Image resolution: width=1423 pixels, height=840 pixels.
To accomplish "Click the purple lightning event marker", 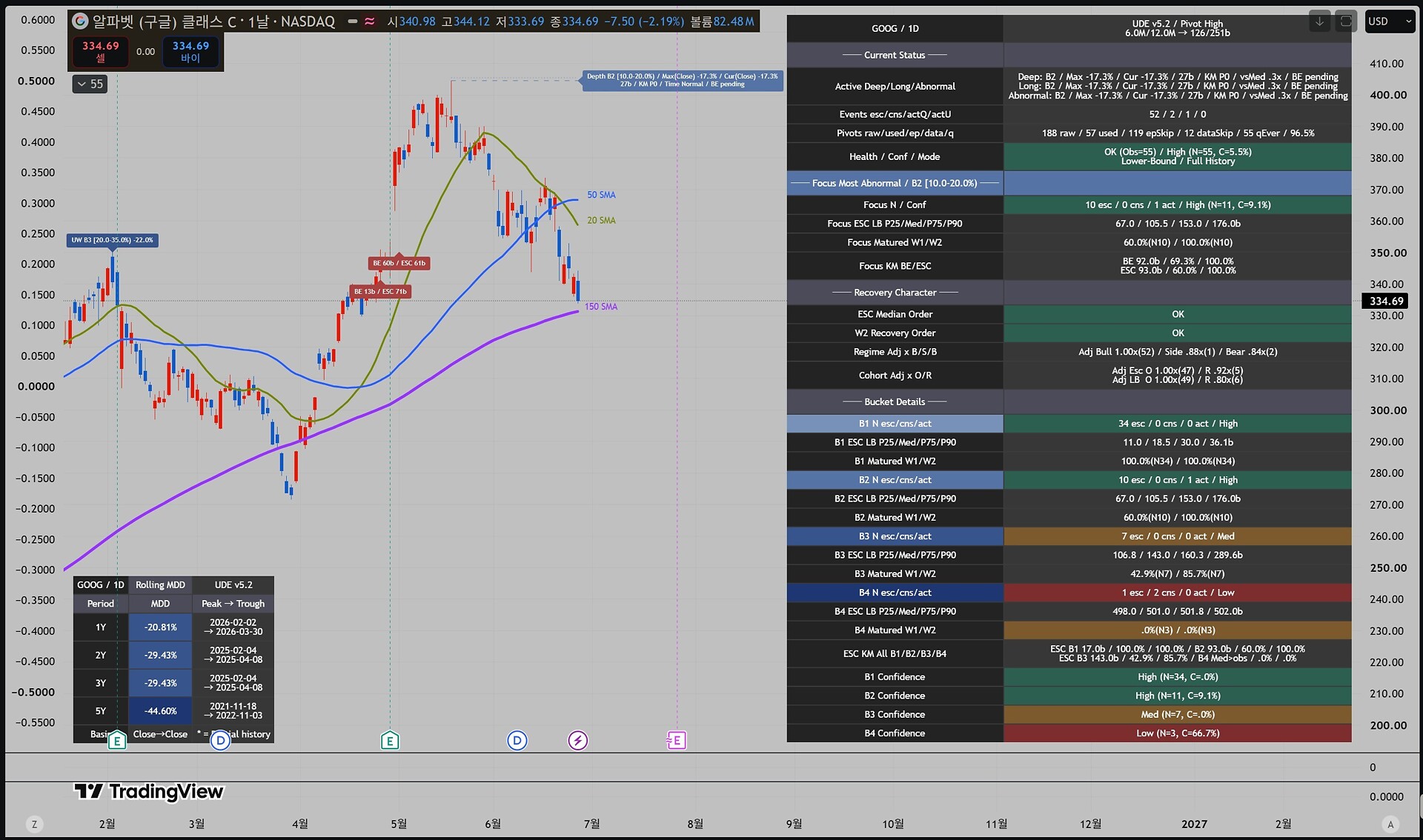I will pyautogui.click(x=578, y=740).
